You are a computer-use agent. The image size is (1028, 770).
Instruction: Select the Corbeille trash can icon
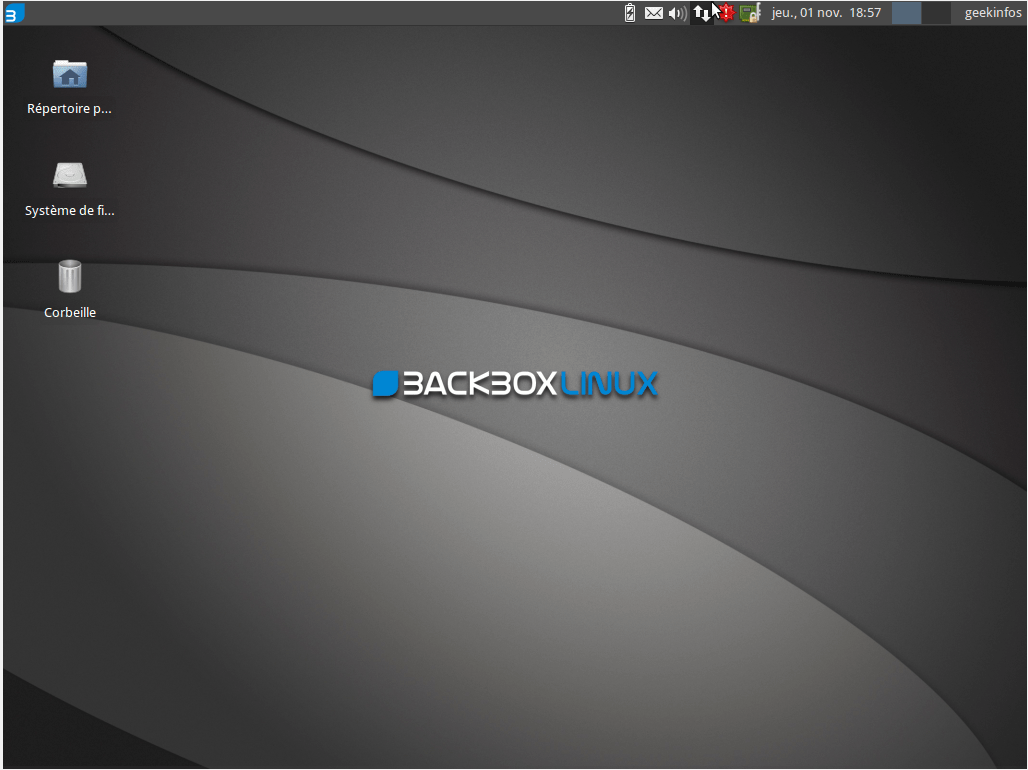[70, 276]
